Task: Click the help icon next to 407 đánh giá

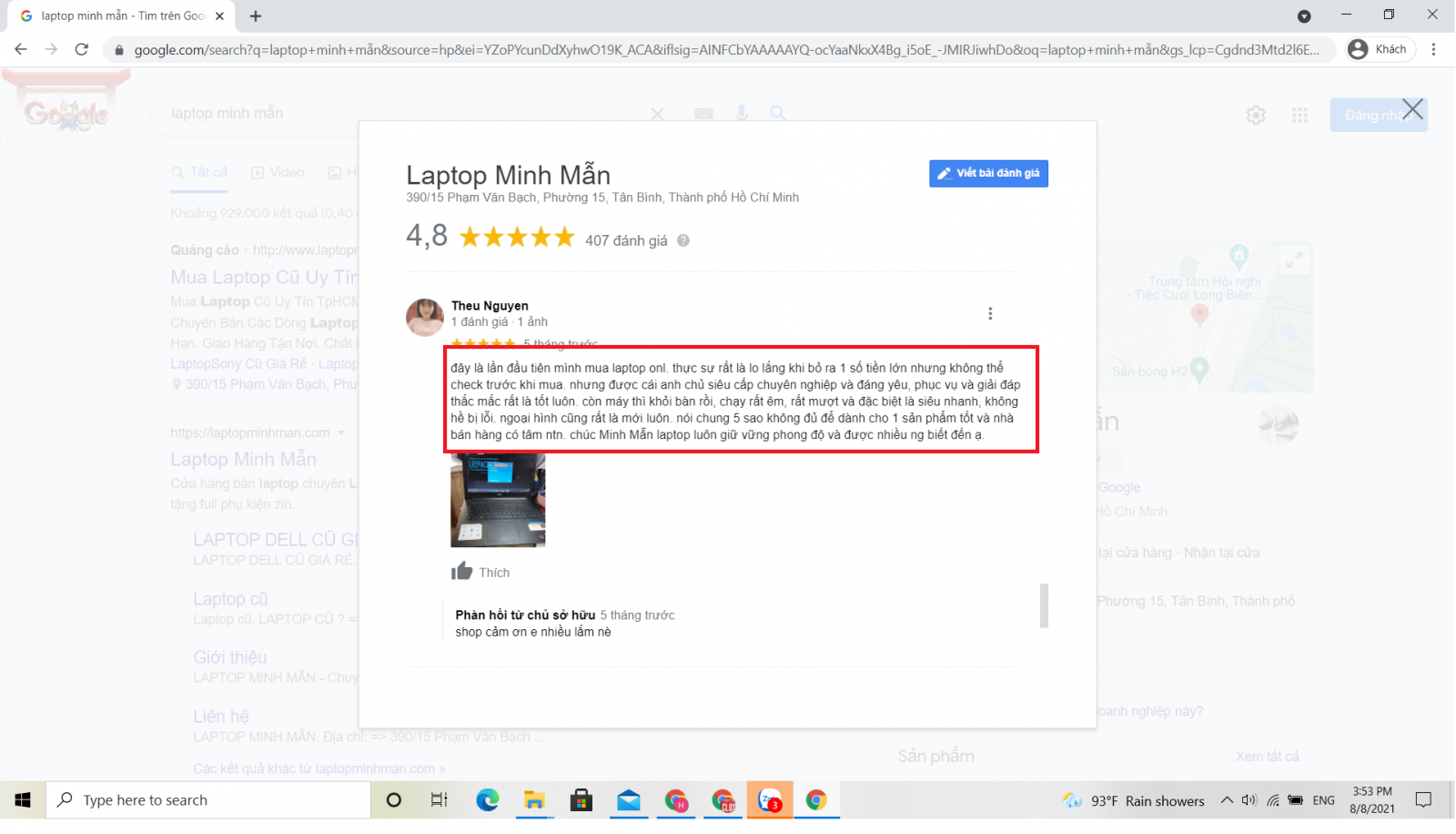Action: (x=683, y=240)
